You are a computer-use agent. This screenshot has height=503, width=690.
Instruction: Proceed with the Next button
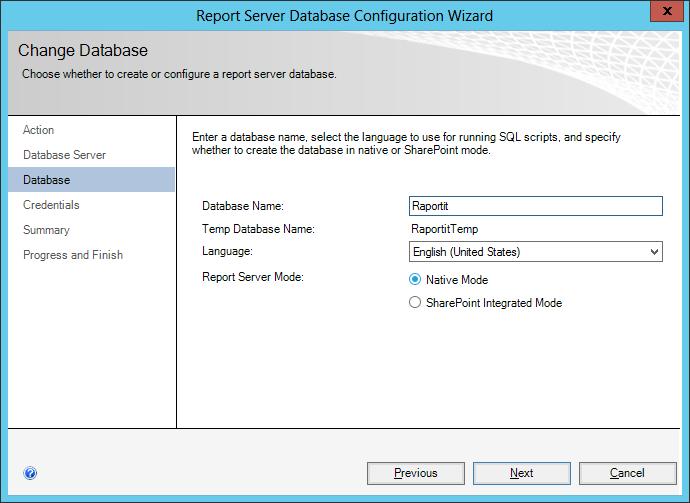522,473
